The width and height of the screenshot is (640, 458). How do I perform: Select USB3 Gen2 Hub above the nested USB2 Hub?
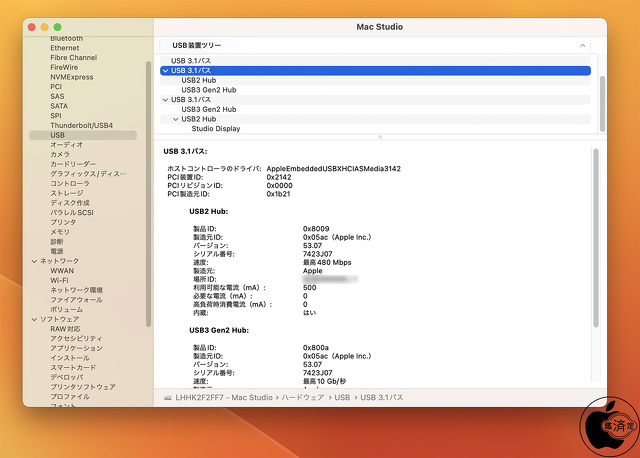pos(209,109)
